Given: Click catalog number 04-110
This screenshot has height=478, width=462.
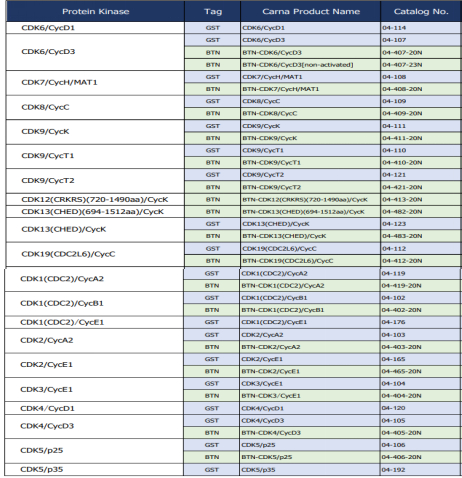Looking at the screenshot, I should [394, 150].
